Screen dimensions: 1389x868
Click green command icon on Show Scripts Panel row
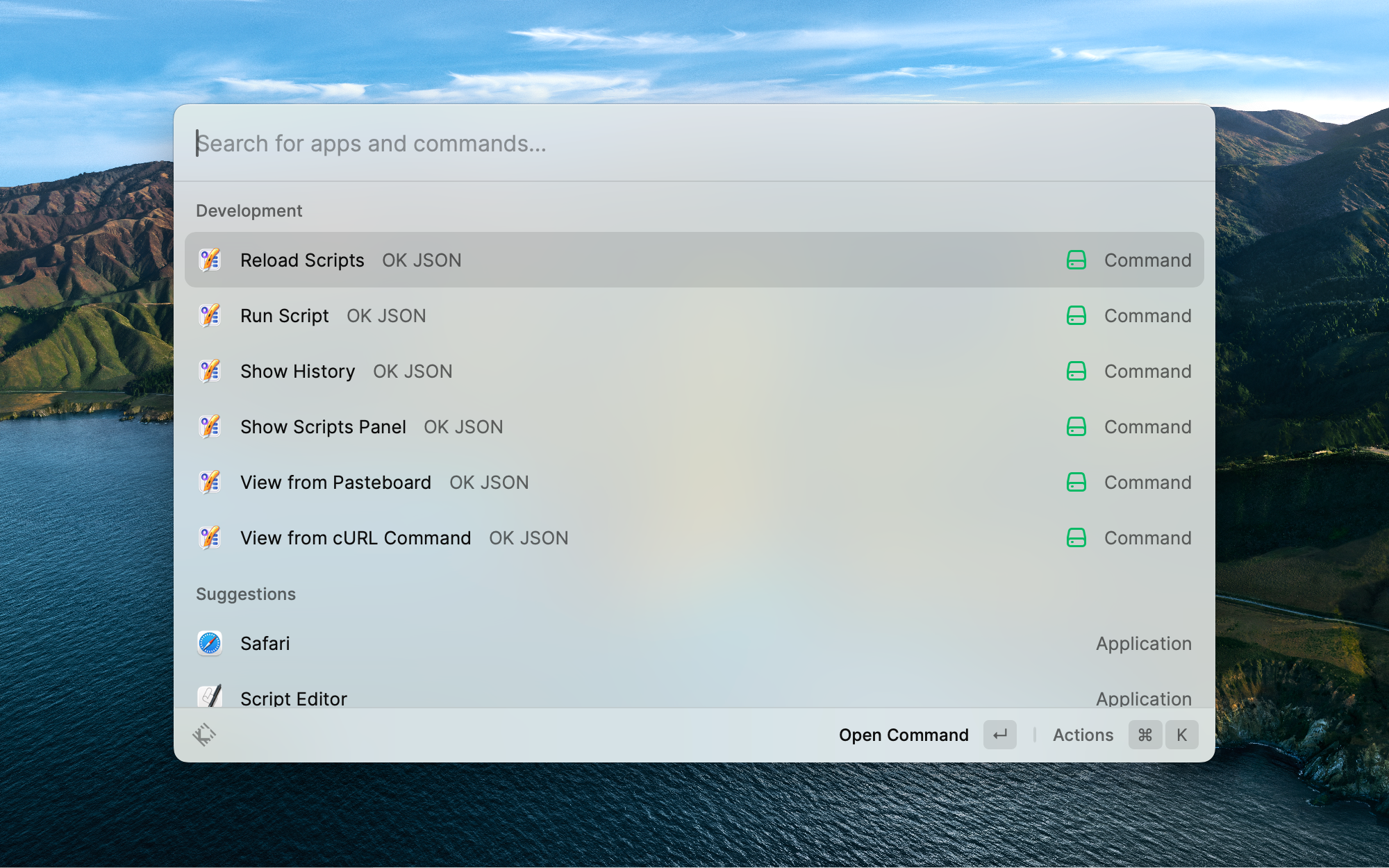click(x=1076, y=426)
